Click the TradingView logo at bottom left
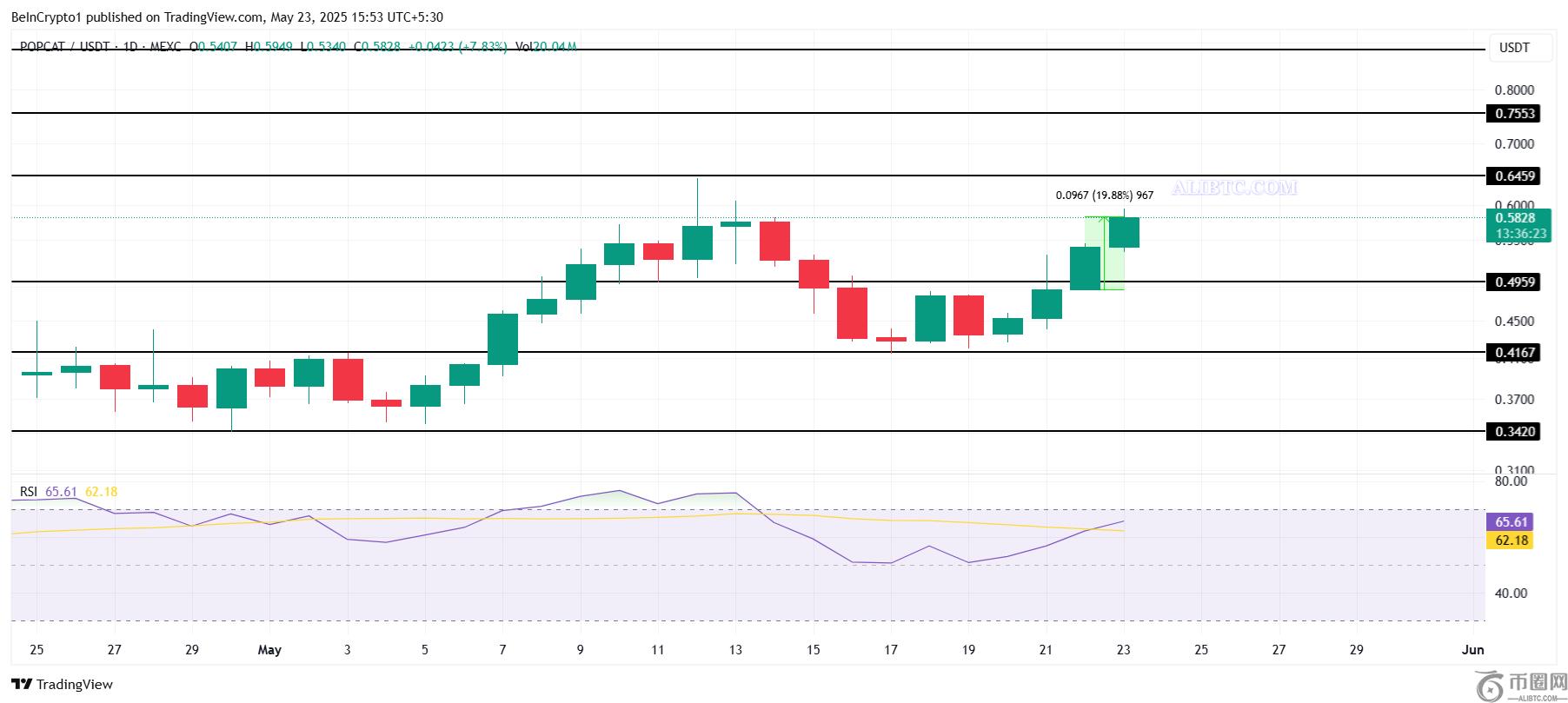The width and height of the screenshot is (1568, 703). tap(63, 684)
